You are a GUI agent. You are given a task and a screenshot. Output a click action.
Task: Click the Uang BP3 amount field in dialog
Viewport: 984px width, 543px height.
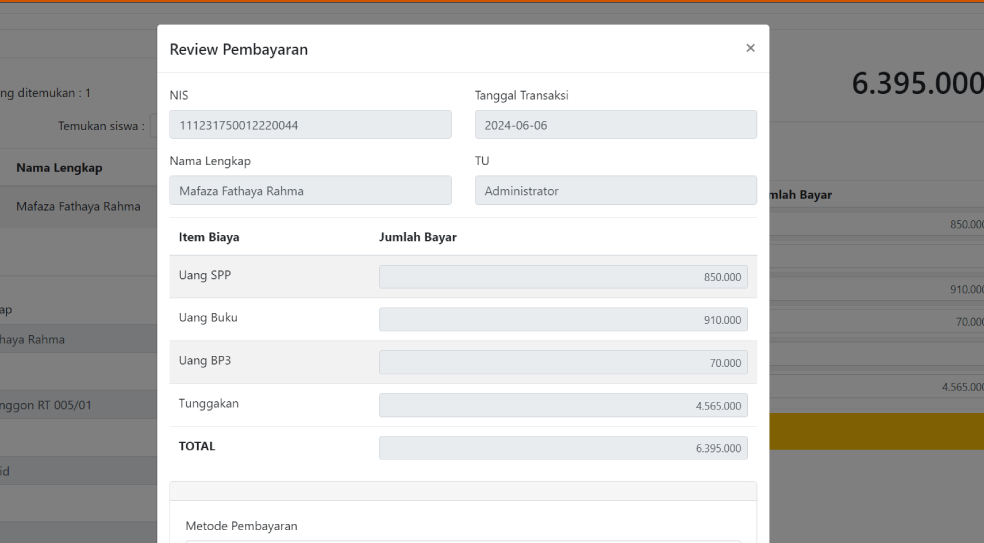pyautogui.click(x=563, y=363)
